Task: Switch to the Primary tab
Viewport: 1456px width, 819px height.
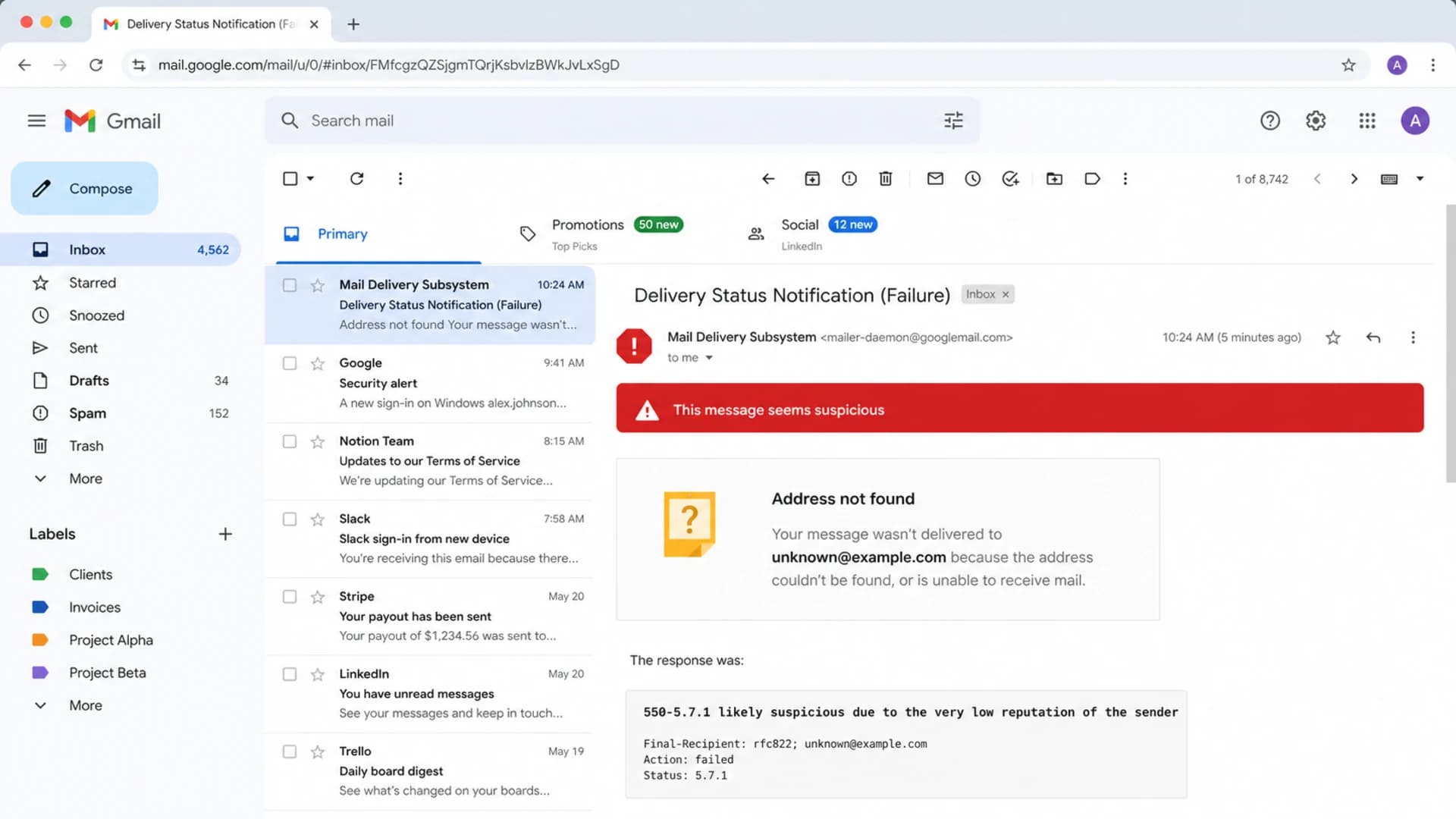Action: (378, 234)
